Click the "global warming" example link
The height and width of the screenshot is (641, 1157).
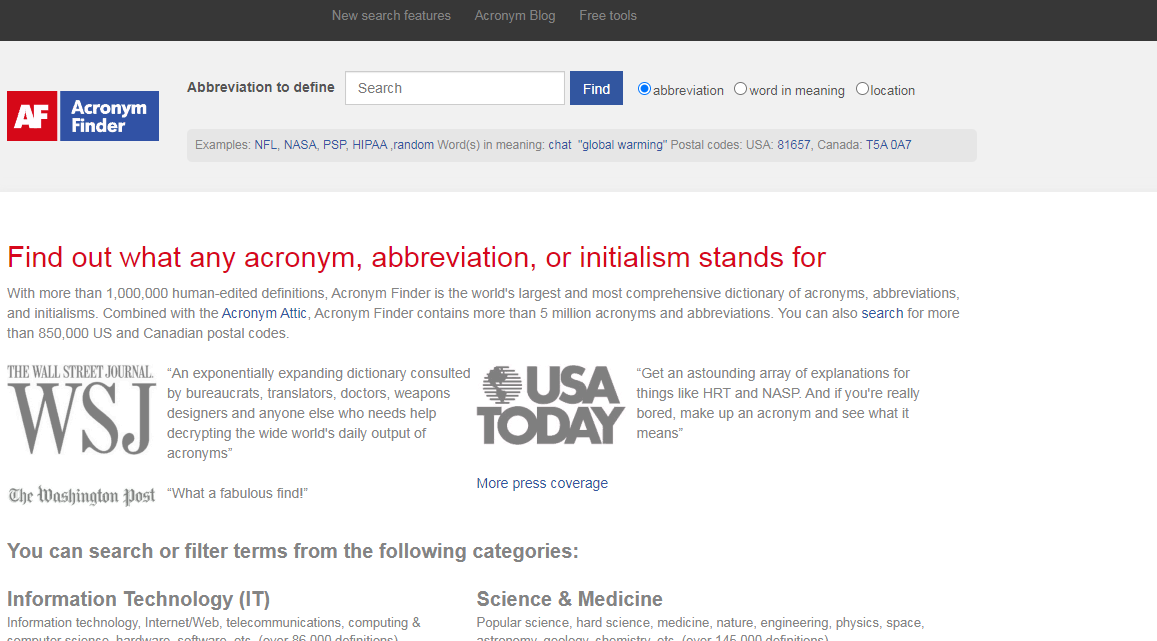click(622, 145)
